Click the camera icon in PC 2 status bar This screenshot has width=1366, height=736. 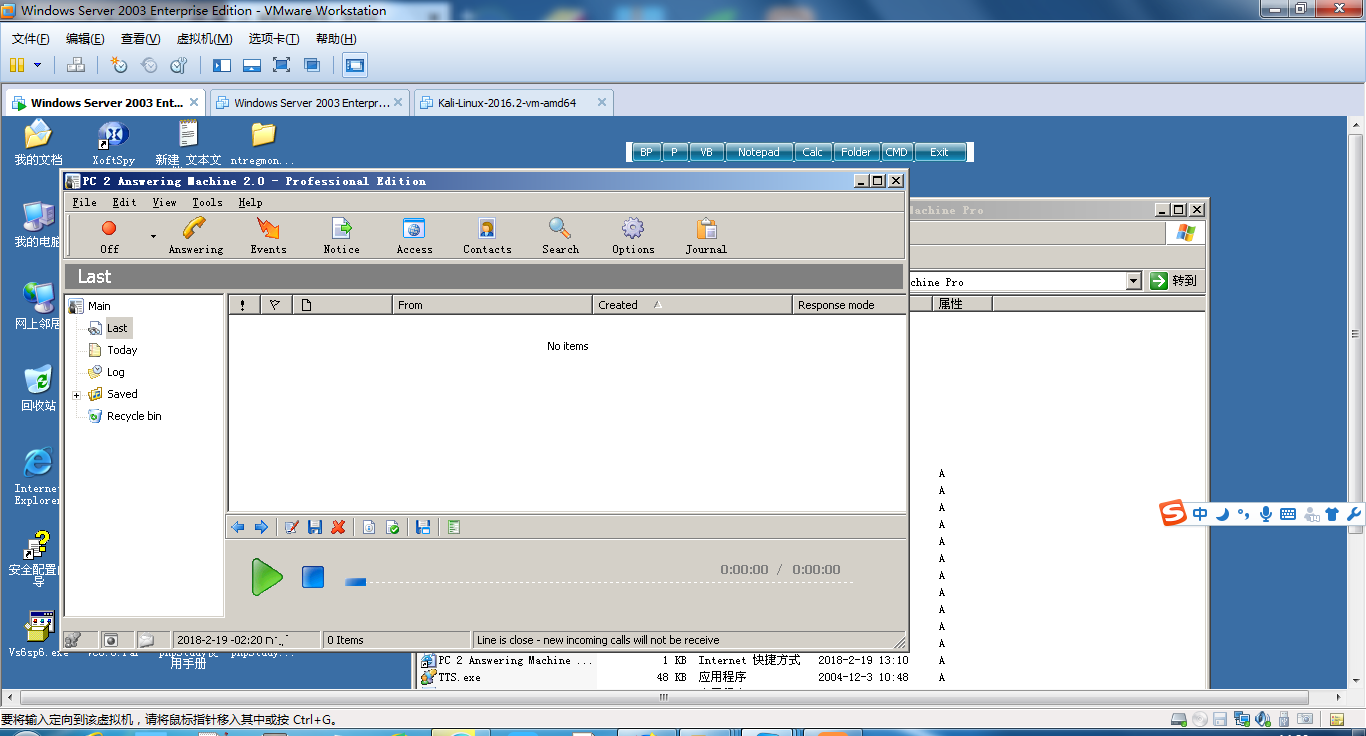pos(111,640)
